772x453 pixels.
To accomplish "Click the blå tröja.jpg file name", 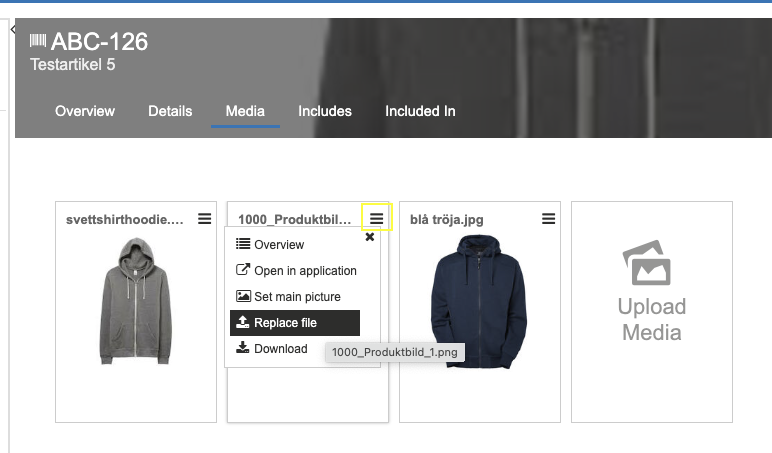I will tap(447, 220).
